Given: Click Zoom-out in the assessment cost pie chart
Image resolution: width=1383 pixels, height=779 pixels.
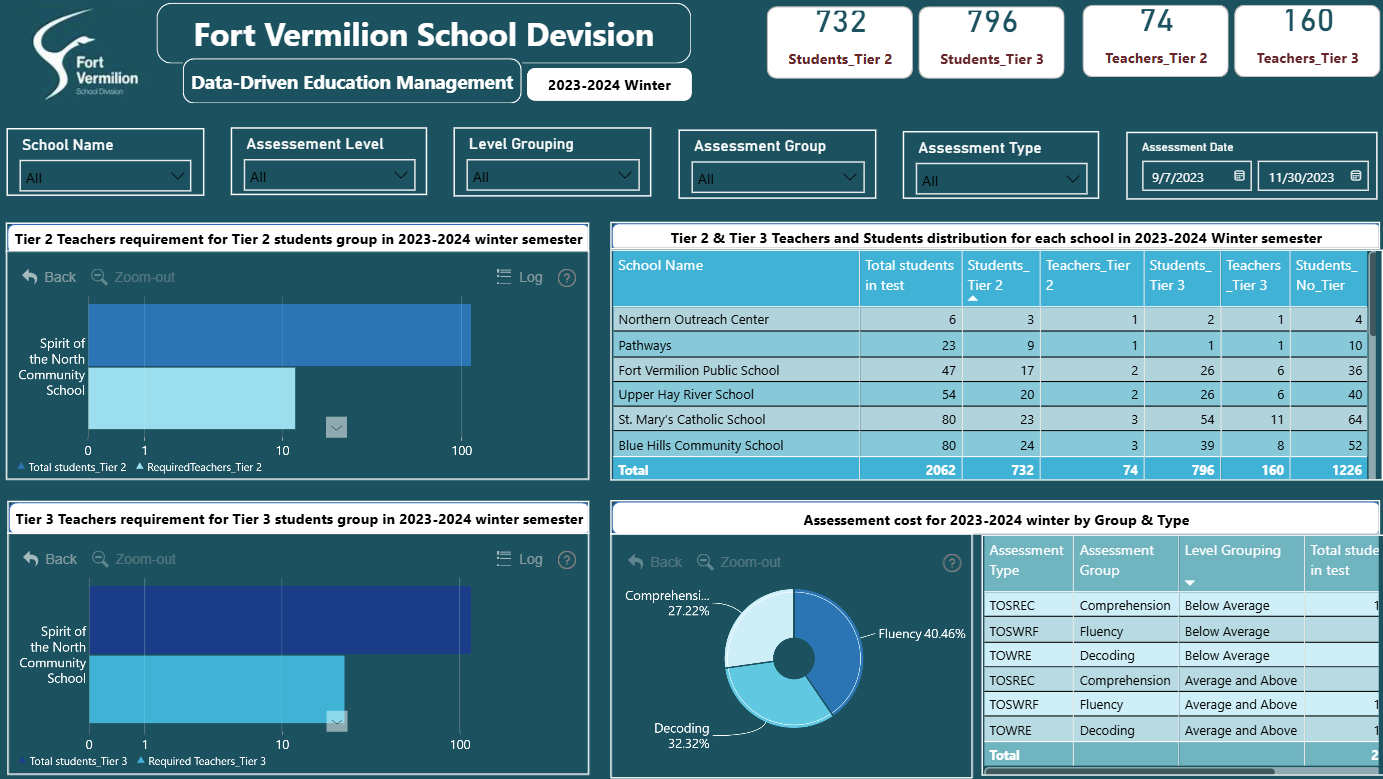Looking at the screenshot, I should [x=739, y=562].
